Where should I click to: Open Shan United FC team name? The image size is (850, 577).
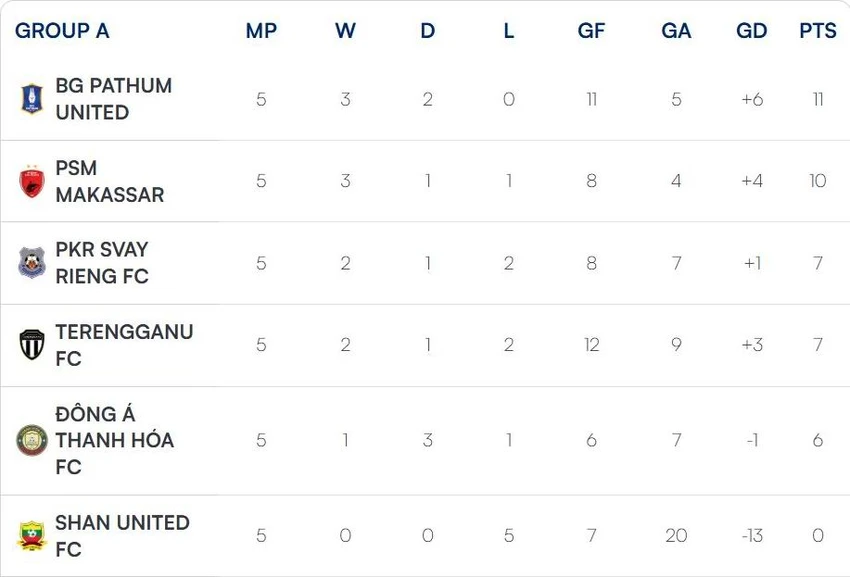tap(123, 536)
